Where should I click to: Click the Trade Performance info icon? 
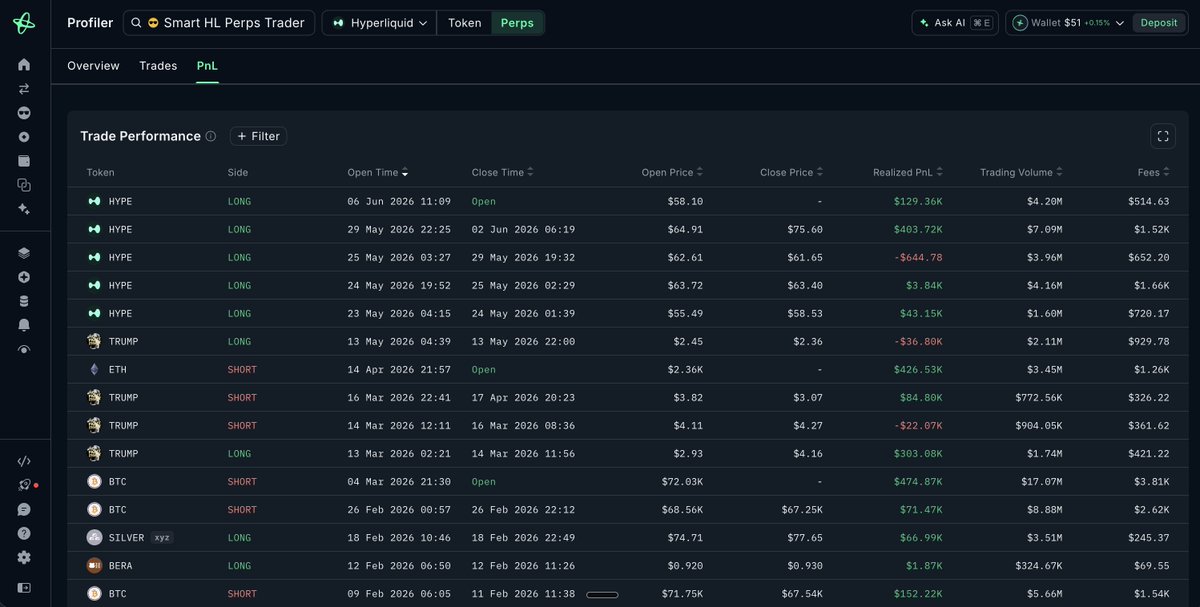pyautogui.click(x=211, y=137)
